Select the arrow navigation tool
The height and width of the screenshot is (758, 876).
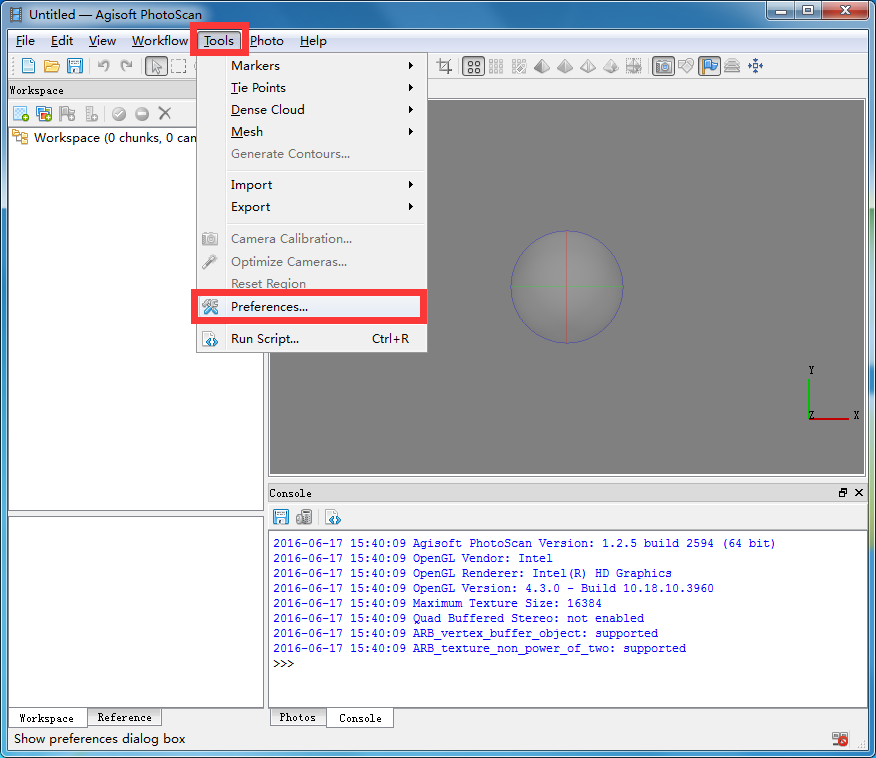coord(156,66)
